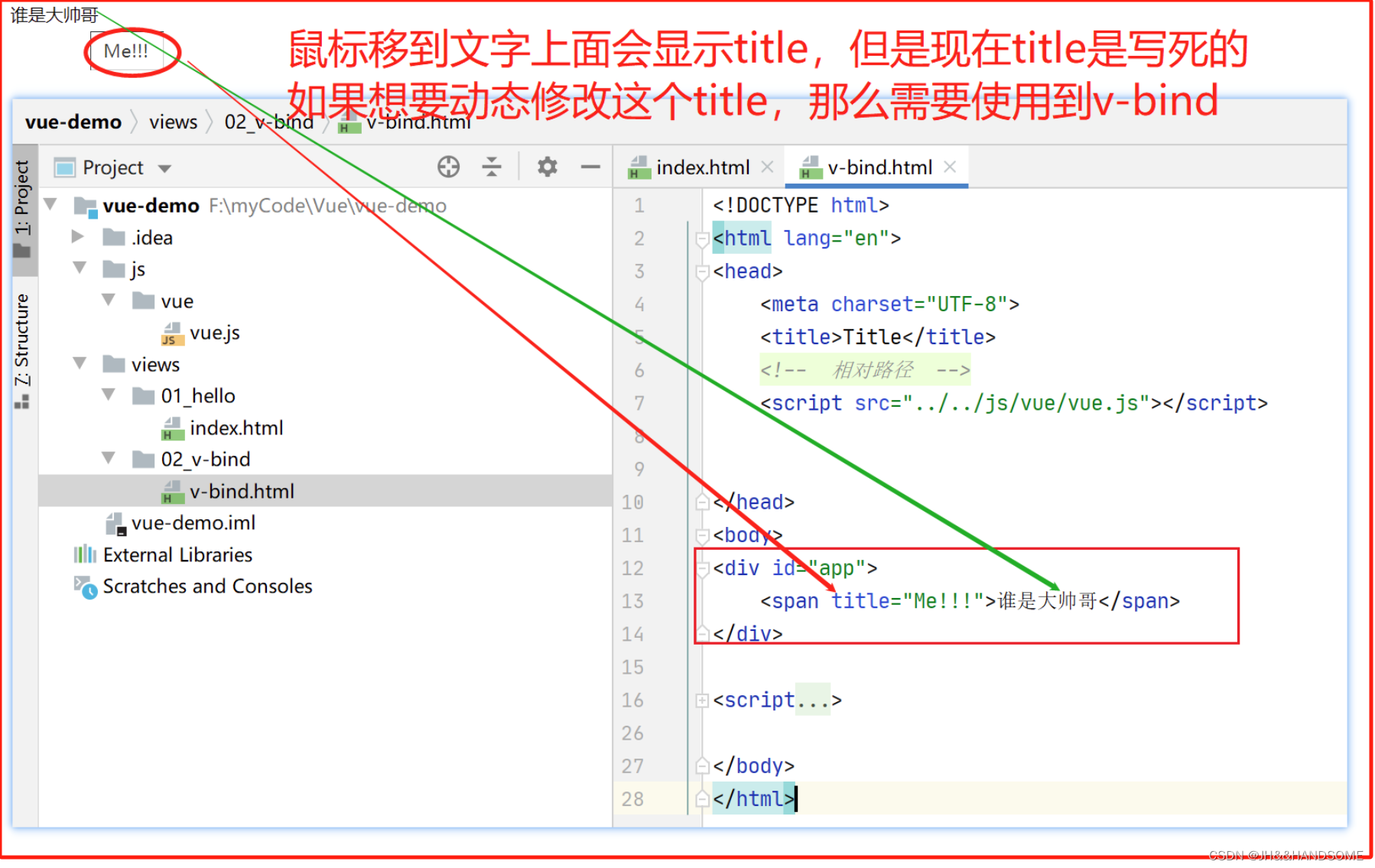Viewport: 1375px width, 868px height.
Task: Select v-bind.html in project tree
Action: [x=242, y=491]
